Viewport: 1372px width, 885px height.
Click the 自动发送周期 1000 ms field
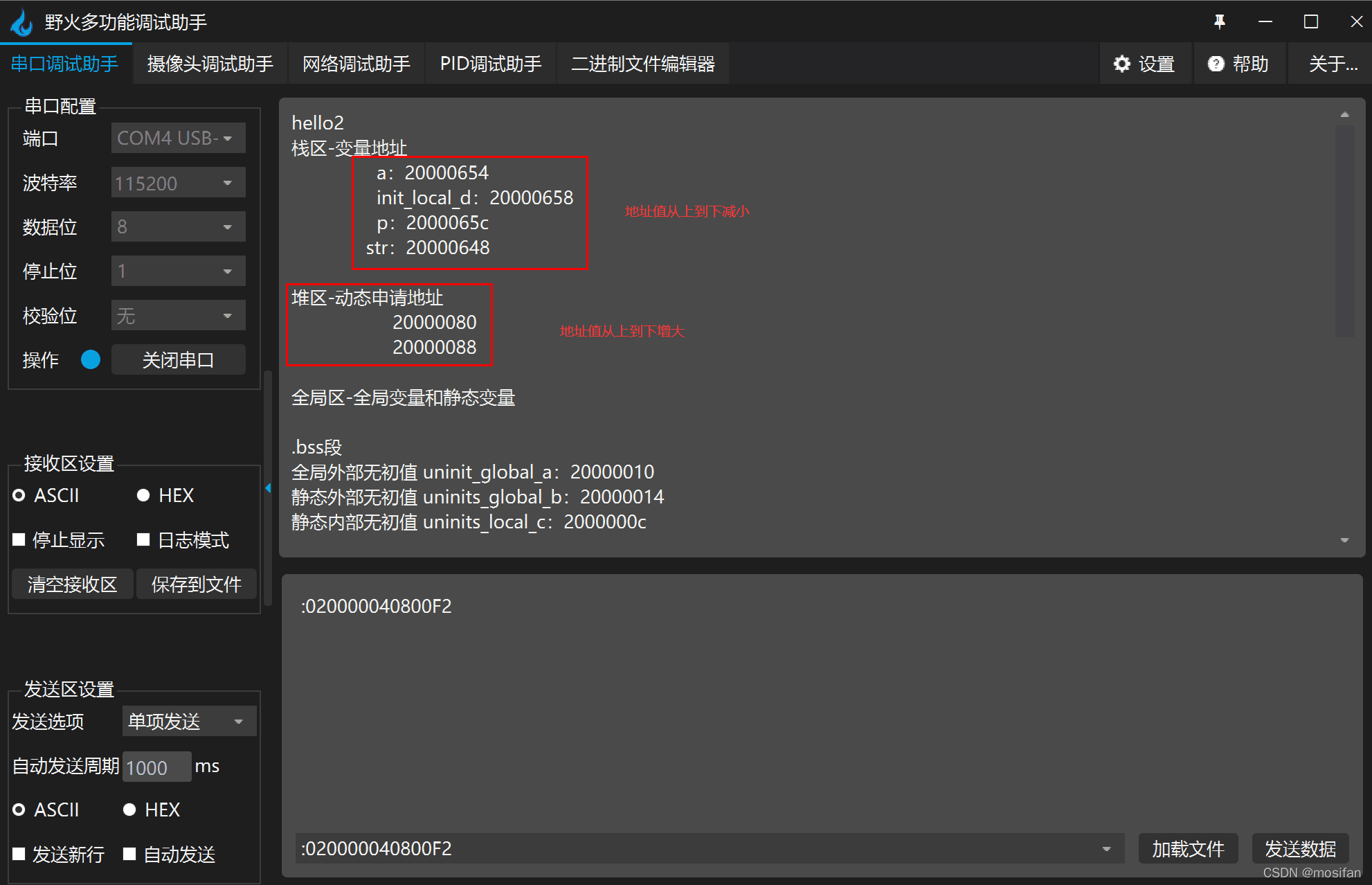[156, 767]
